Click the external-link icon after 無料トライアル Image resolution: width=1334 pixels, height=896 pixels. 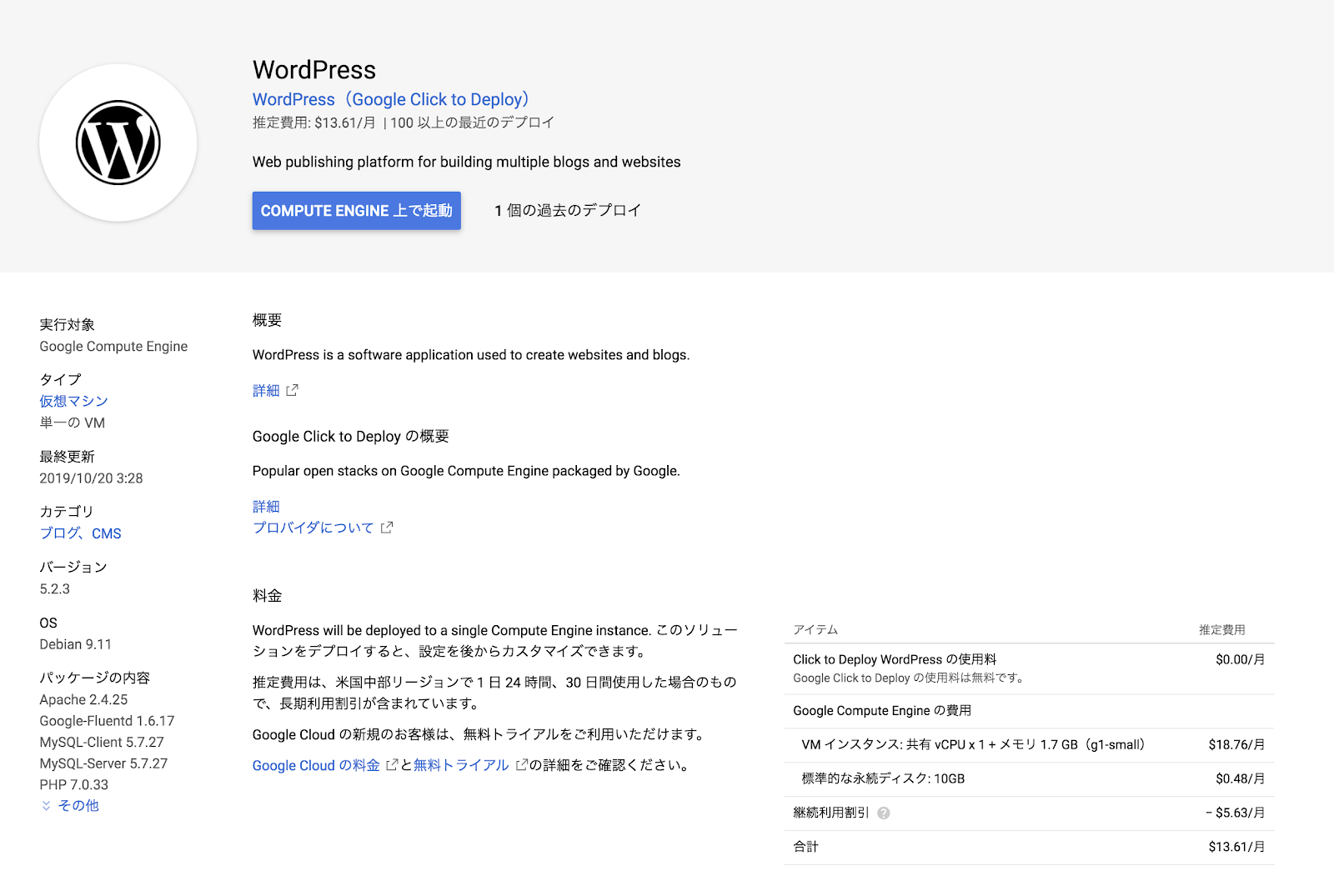coord(522,765)
